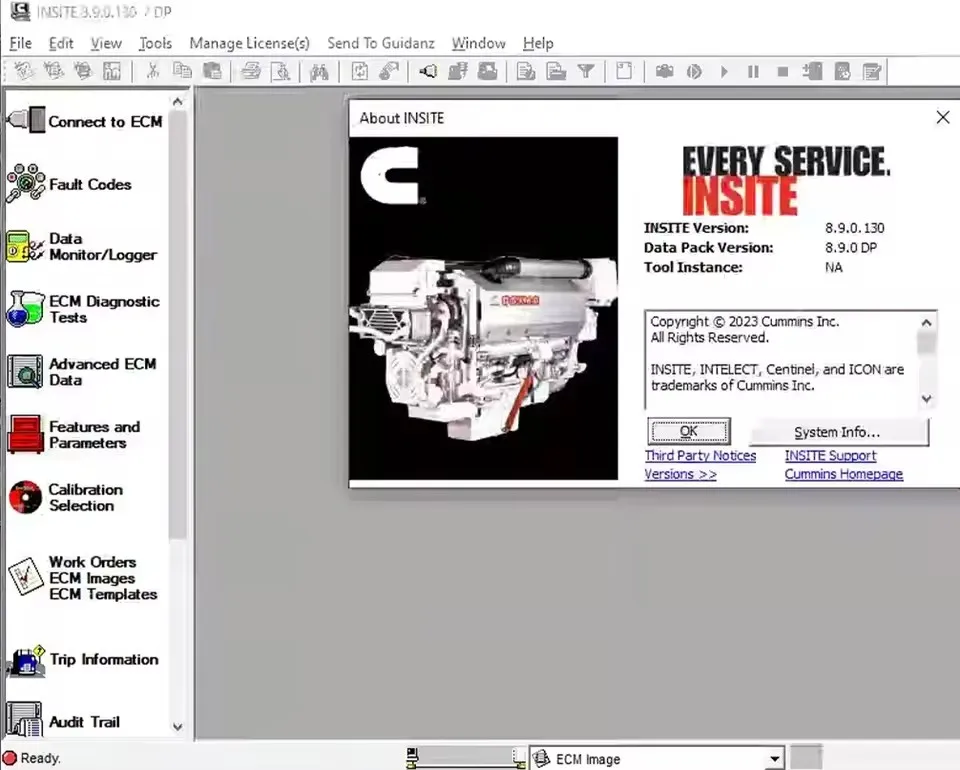Open the ECM Image dropdown at the bottom
Viewport: 960px width, 770px height.
tap(774, 759)
